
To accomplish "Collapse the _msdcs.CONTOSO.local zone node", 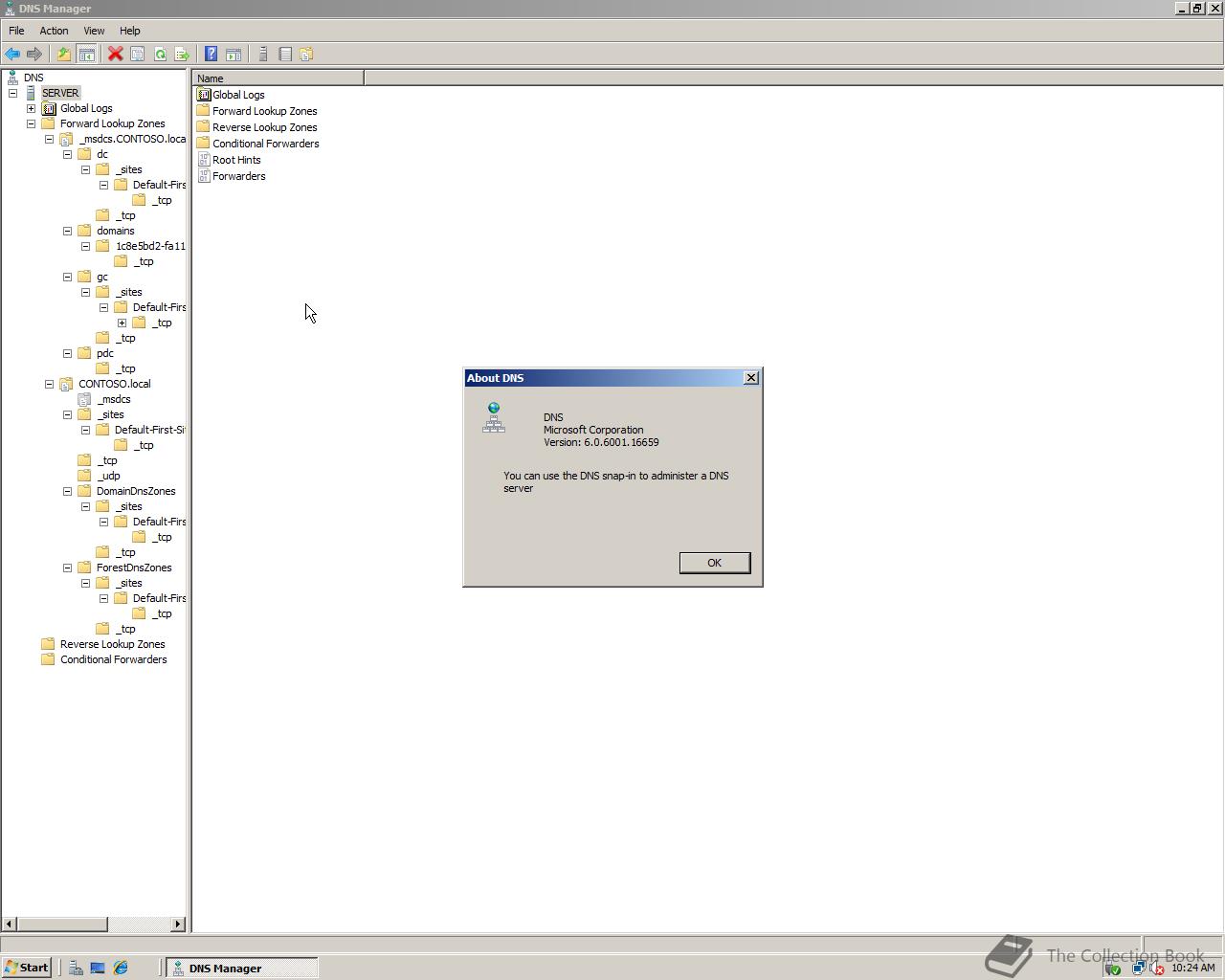I will coord(49,139).
